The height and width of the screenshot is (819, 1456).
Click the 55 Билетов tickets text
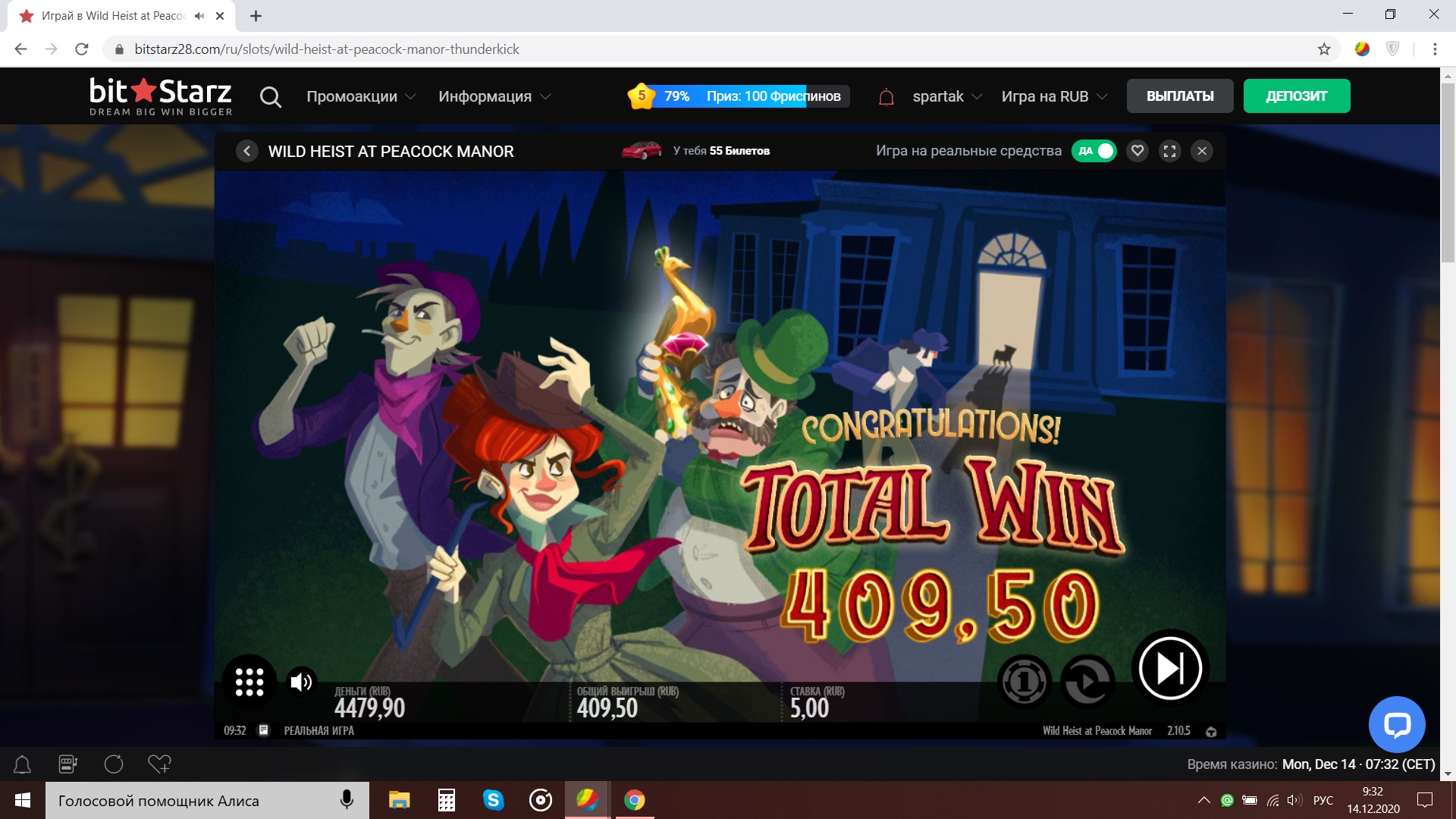tap(739, 151)
